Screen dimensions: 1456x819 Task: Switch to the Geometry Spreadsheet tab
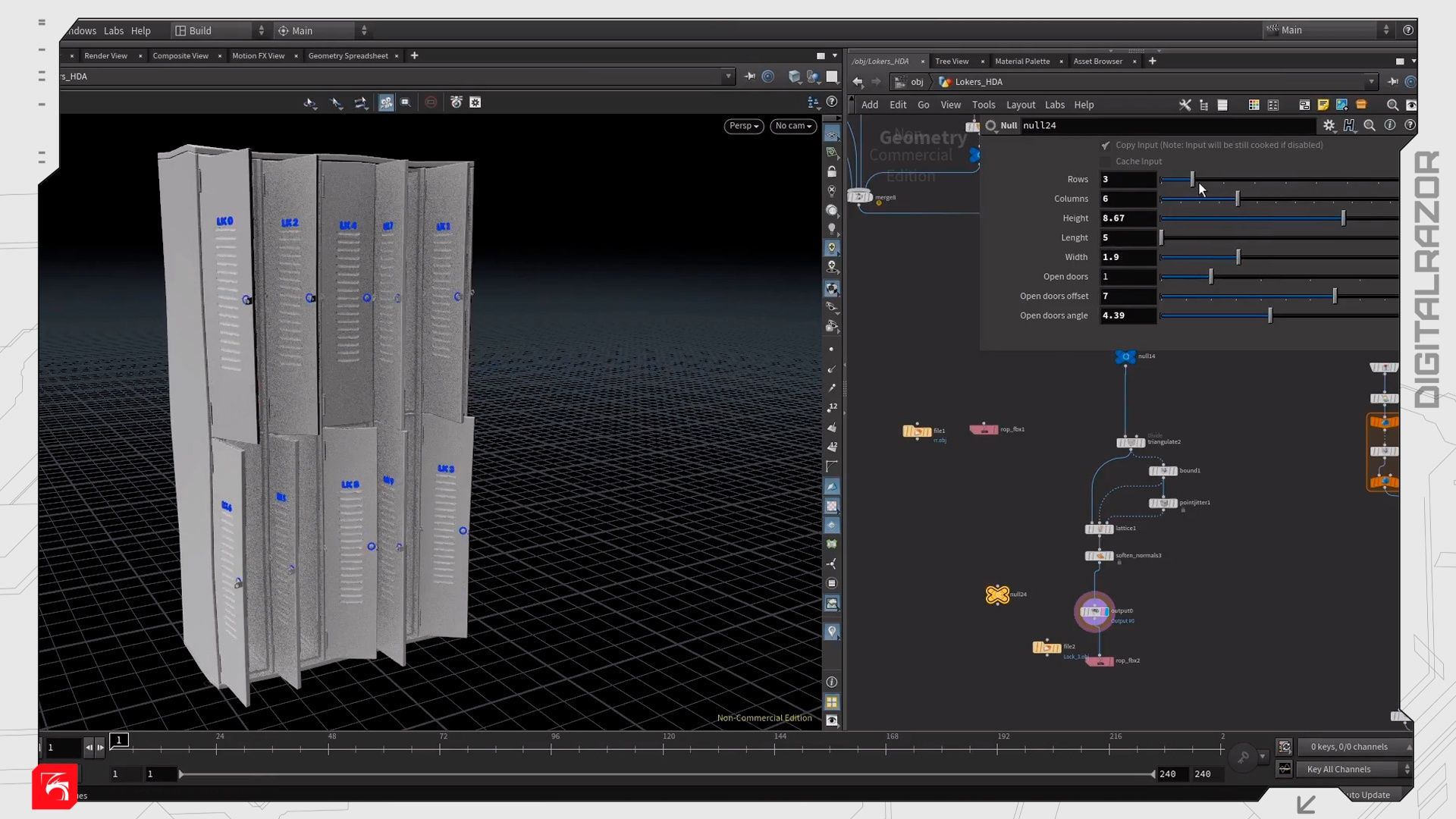[348, 56]
